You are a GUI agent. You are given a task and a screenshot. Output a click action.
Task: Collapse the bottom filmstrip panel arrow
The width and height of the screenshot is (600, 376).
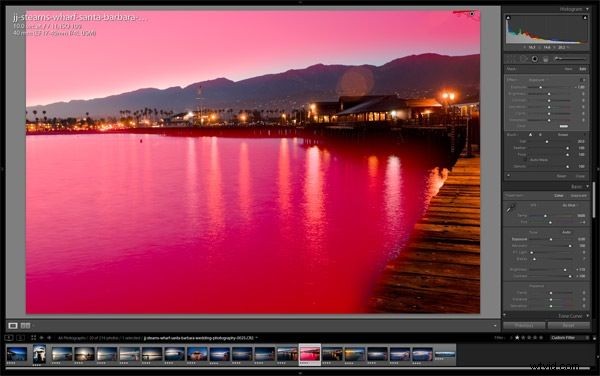pos(300,373)
